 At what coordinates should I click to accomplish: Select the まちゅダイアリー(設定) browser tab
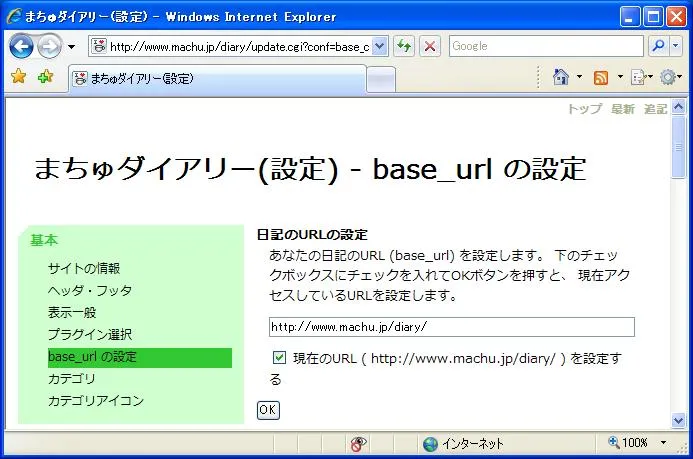pos(215,78)
